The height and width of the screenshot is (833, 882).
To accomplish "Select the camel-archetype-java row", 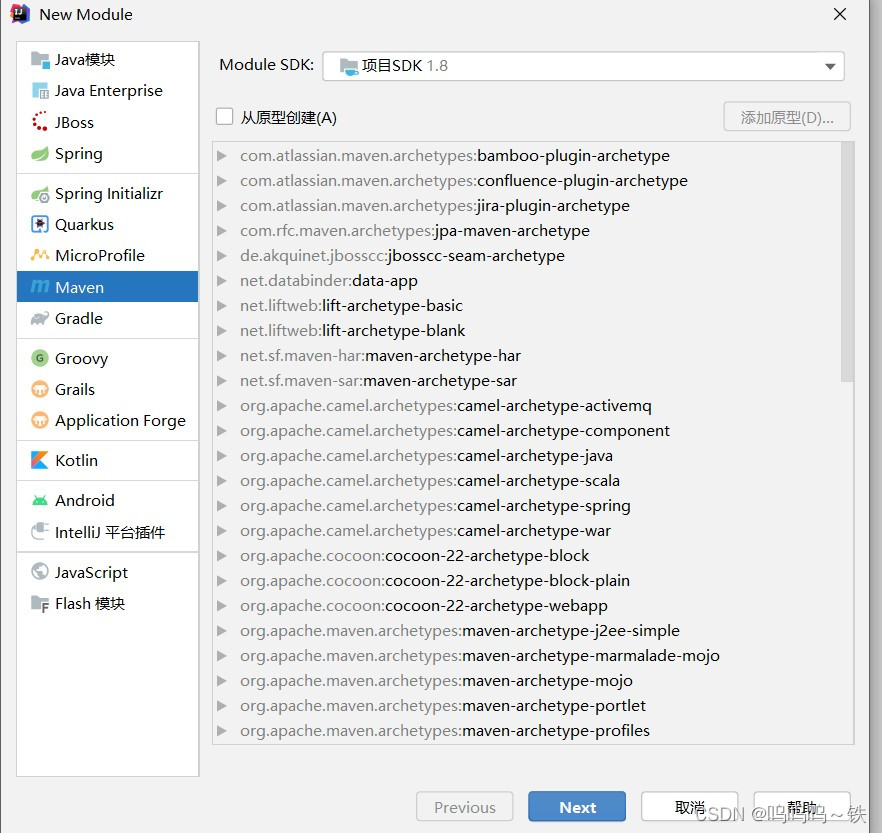I will point(527,456).
